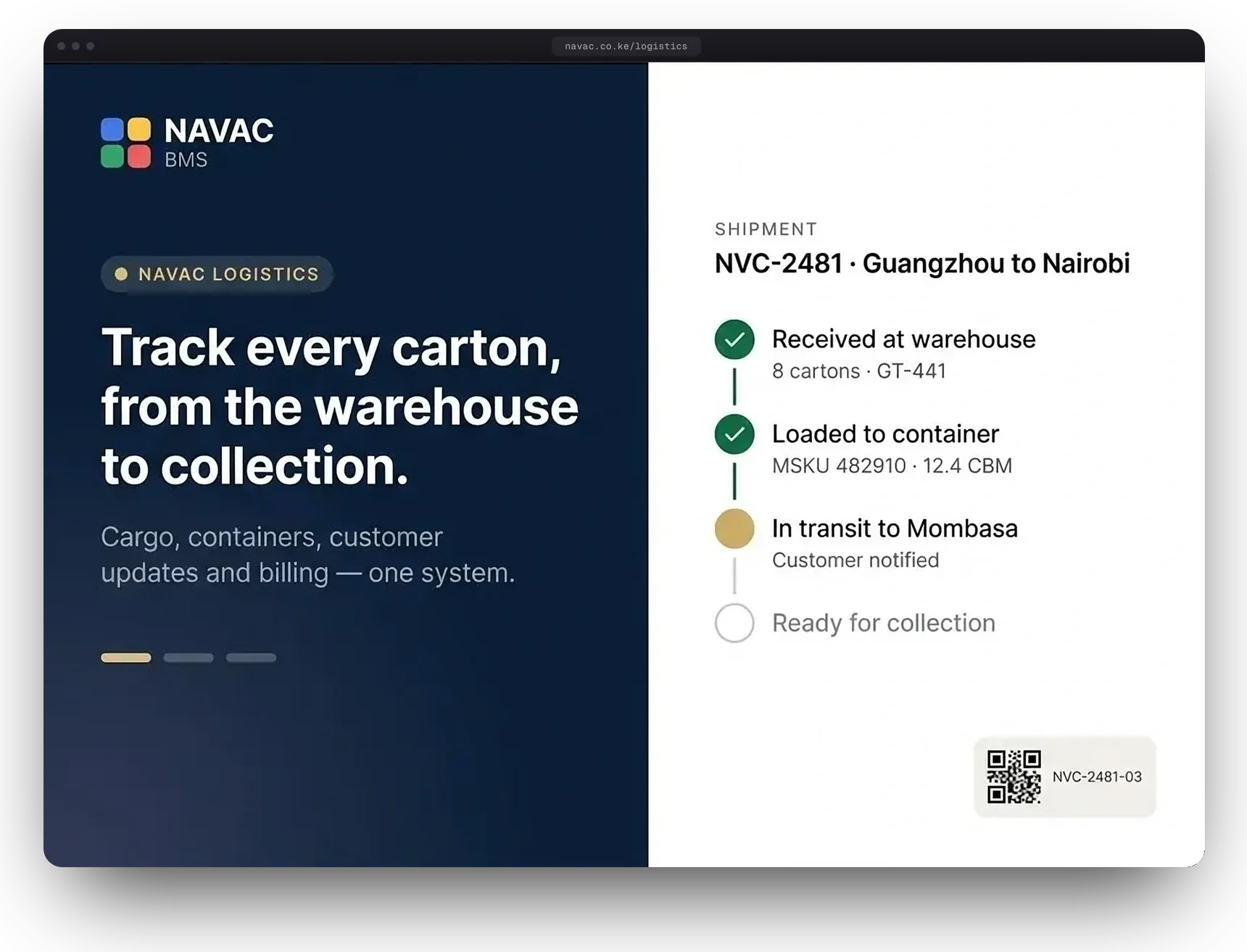The width and height of the screenshot is (1247, 952).
Task: Click the Loaded to container step
Action: coord(885,434)
